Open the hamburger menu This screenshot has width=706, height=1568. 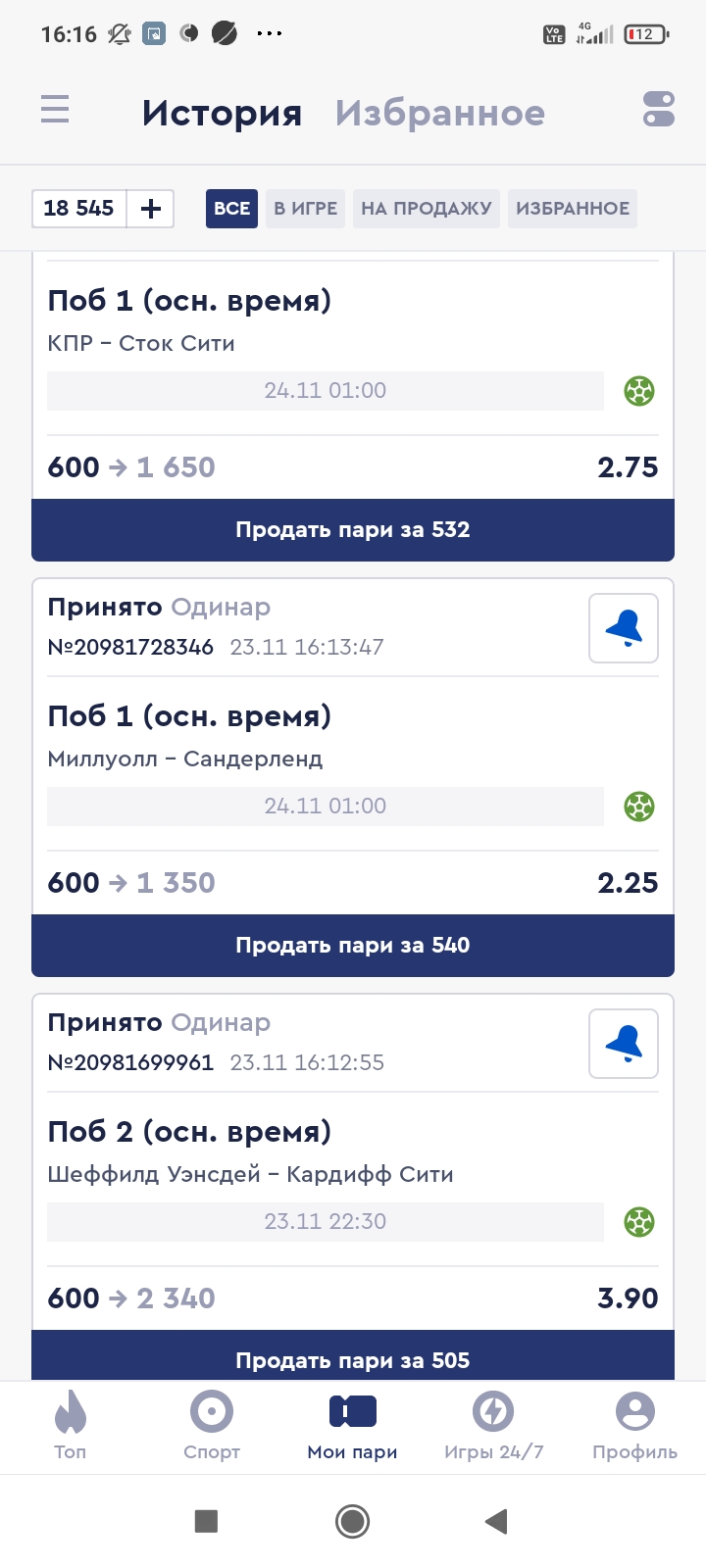(x=55, y=109)
